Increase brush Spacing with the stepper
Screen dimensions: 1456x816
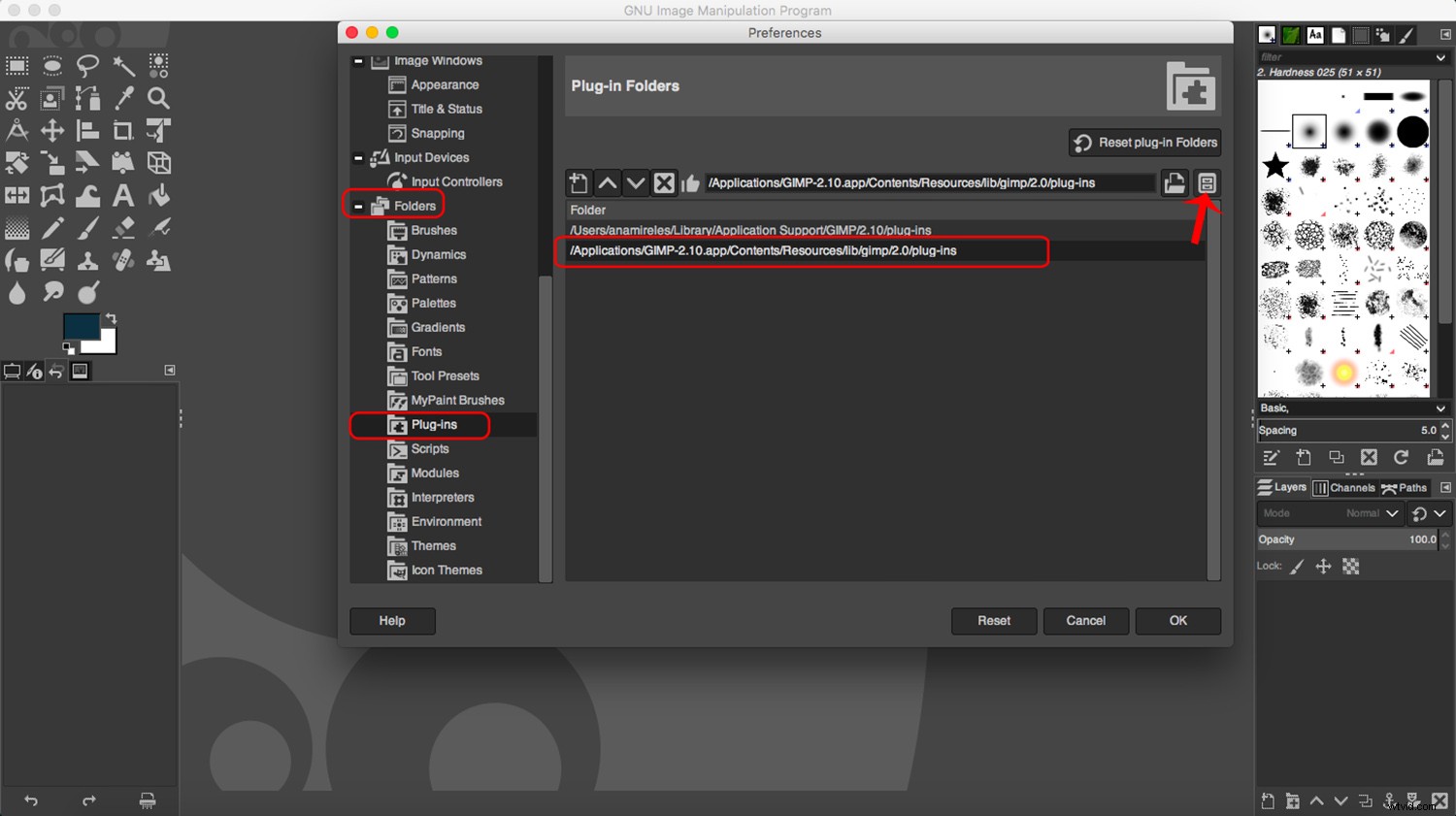click(1444, 425)
